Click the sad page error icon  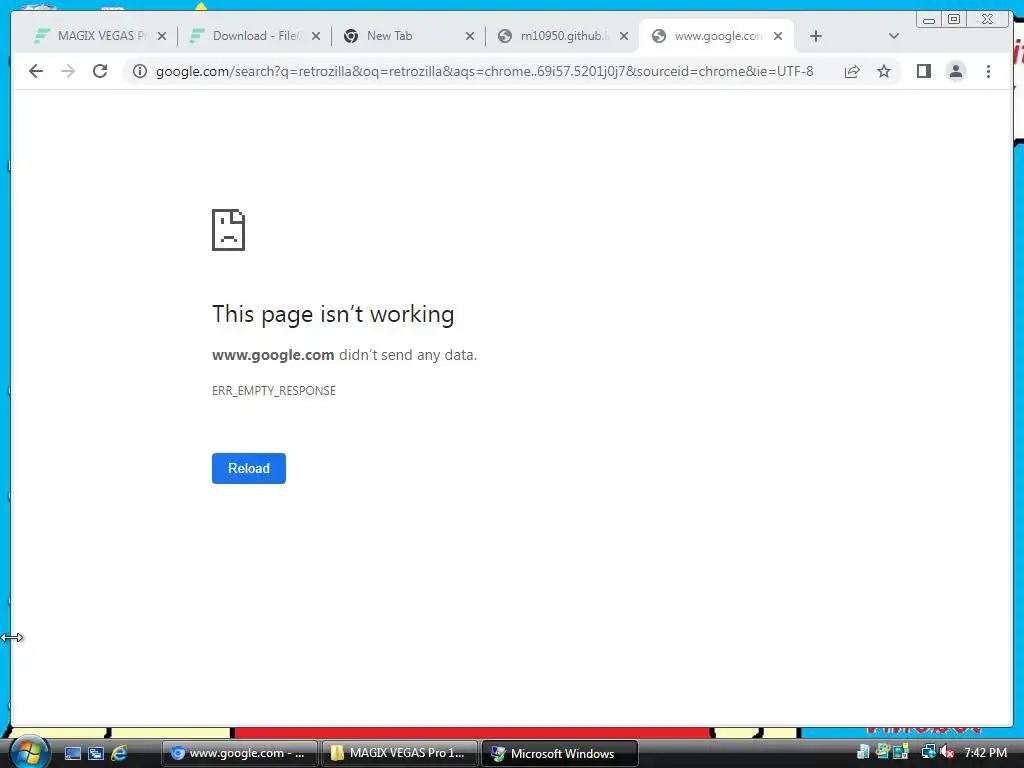[229, 230]
